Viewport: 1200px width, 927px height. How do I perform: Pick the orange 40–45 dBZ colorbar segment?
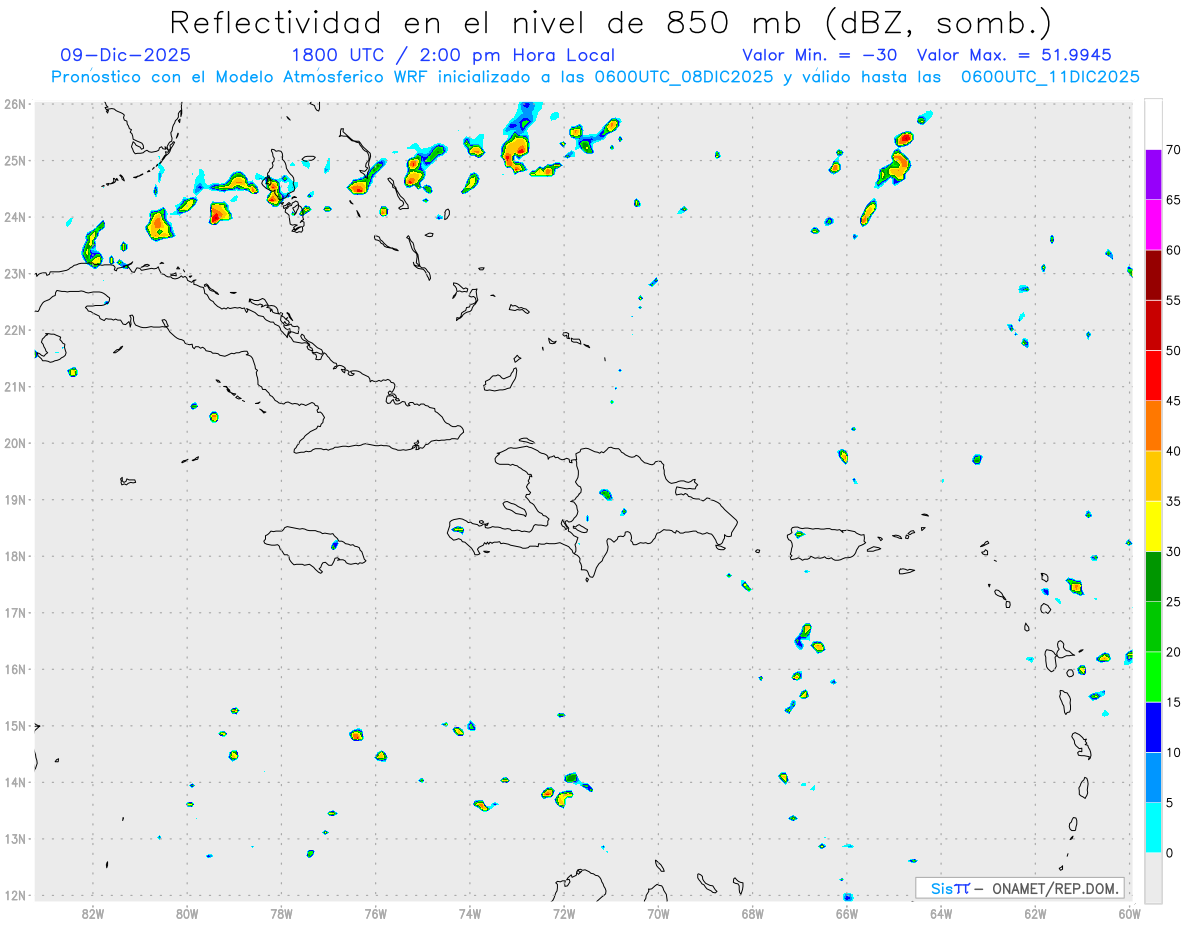(x=1153, y=426)
